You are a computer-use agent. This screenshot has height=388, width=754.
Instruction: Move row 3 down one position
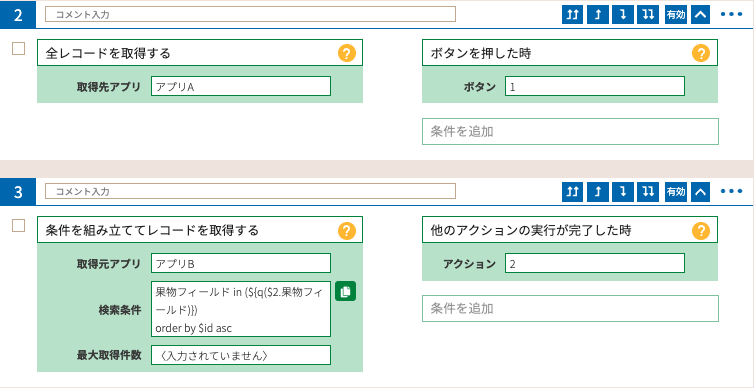[623, 192]
